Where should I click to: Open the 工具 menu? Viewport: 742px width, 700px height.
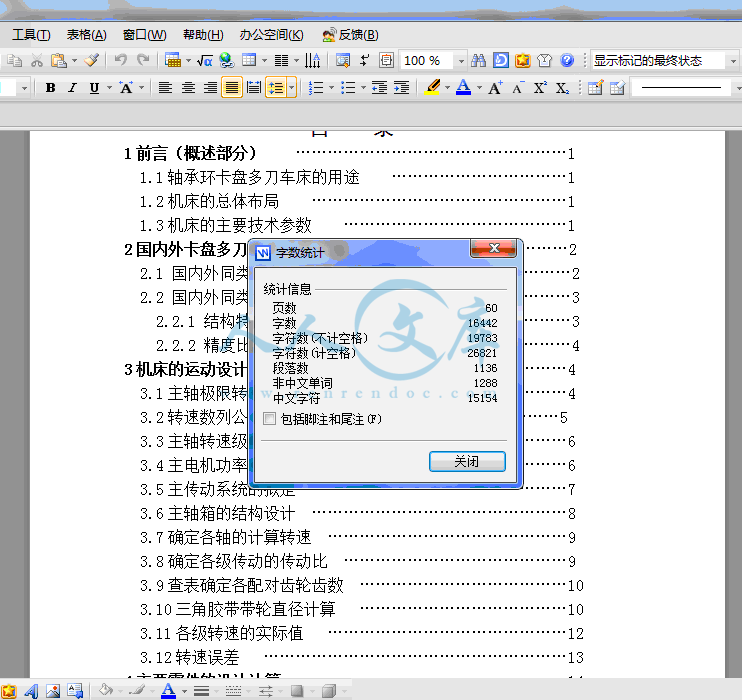(31, 35)
